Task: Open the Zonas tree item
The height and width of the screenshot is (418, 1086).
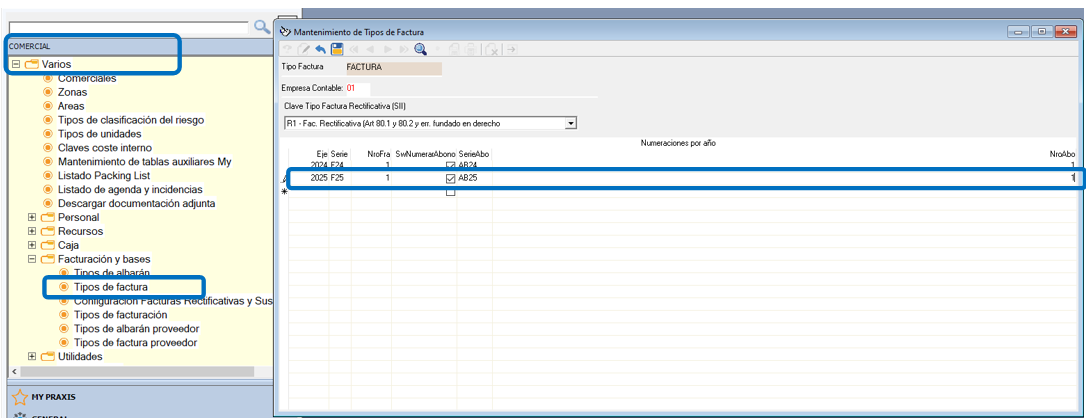Action: (73, 92)
